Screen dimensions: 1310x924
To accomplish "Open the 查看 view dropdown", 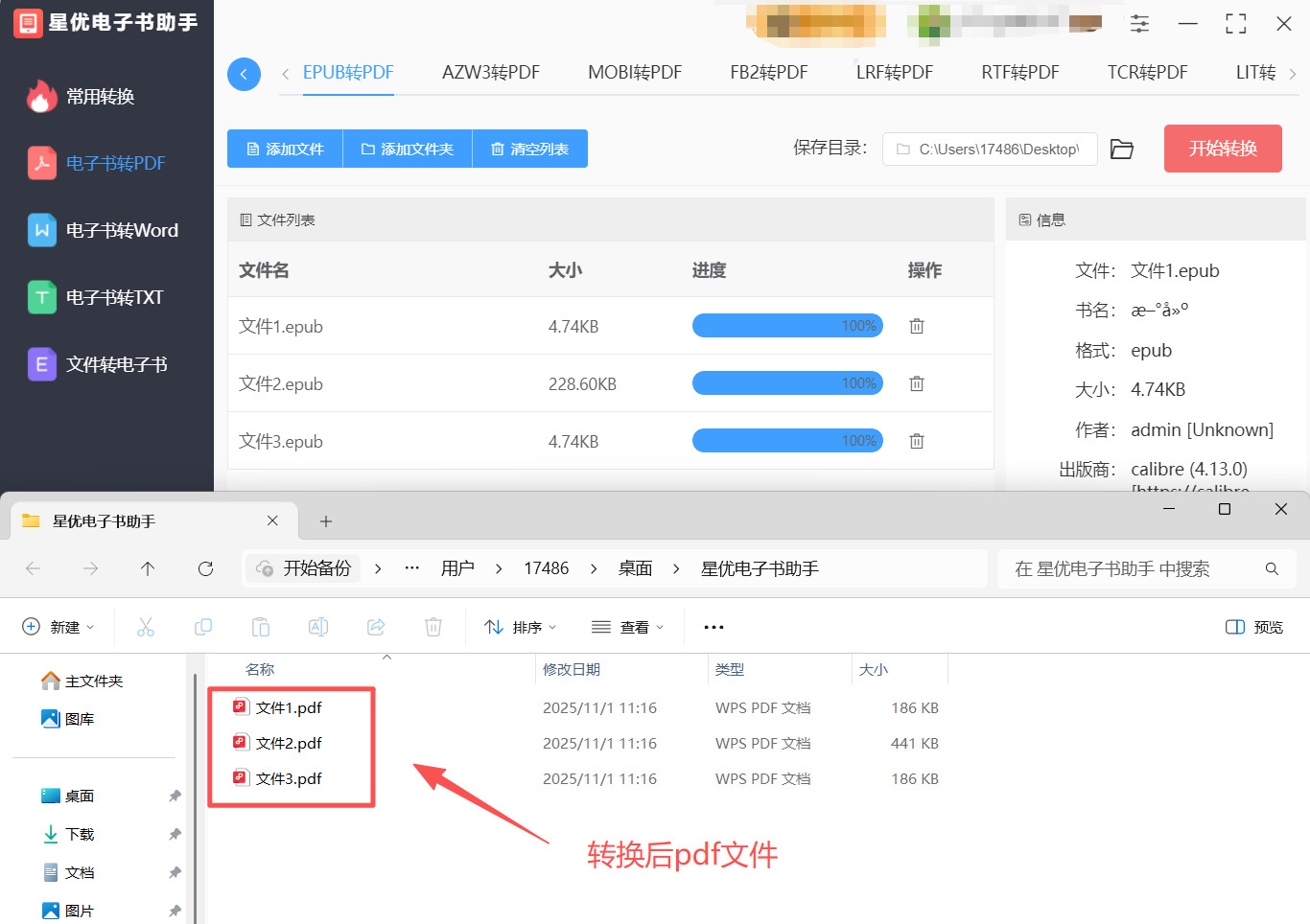I will [628, 627].
